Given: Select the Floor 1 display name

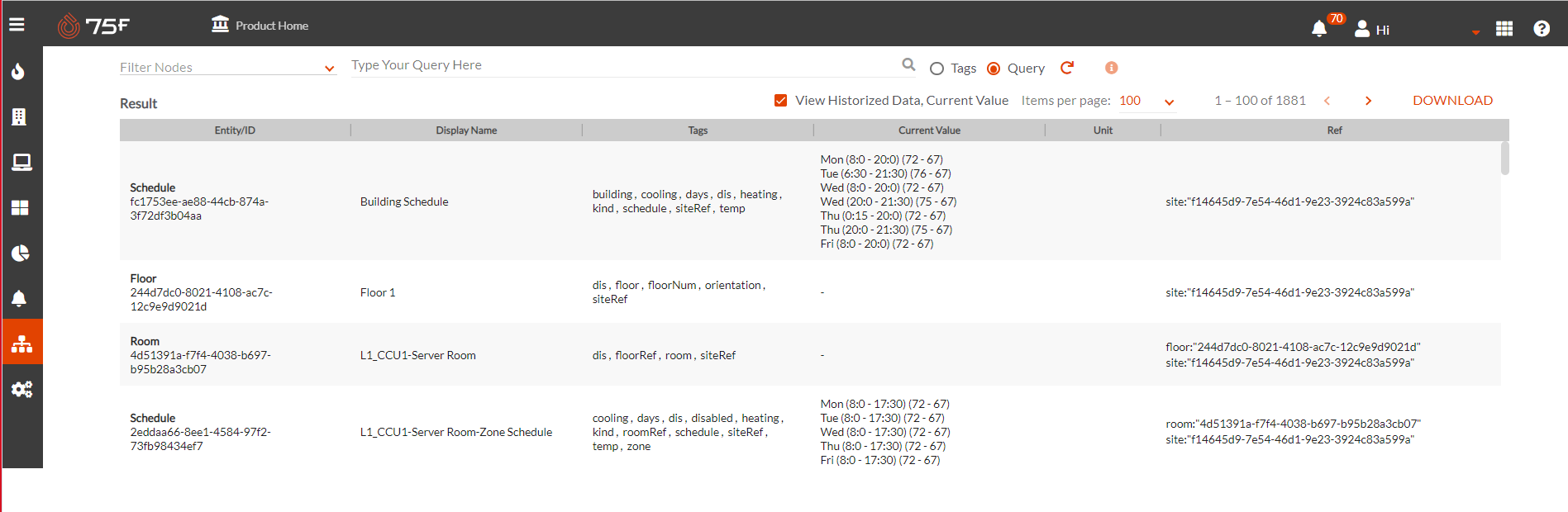Looking at the screenshot, I should click(x=378, y=292).
